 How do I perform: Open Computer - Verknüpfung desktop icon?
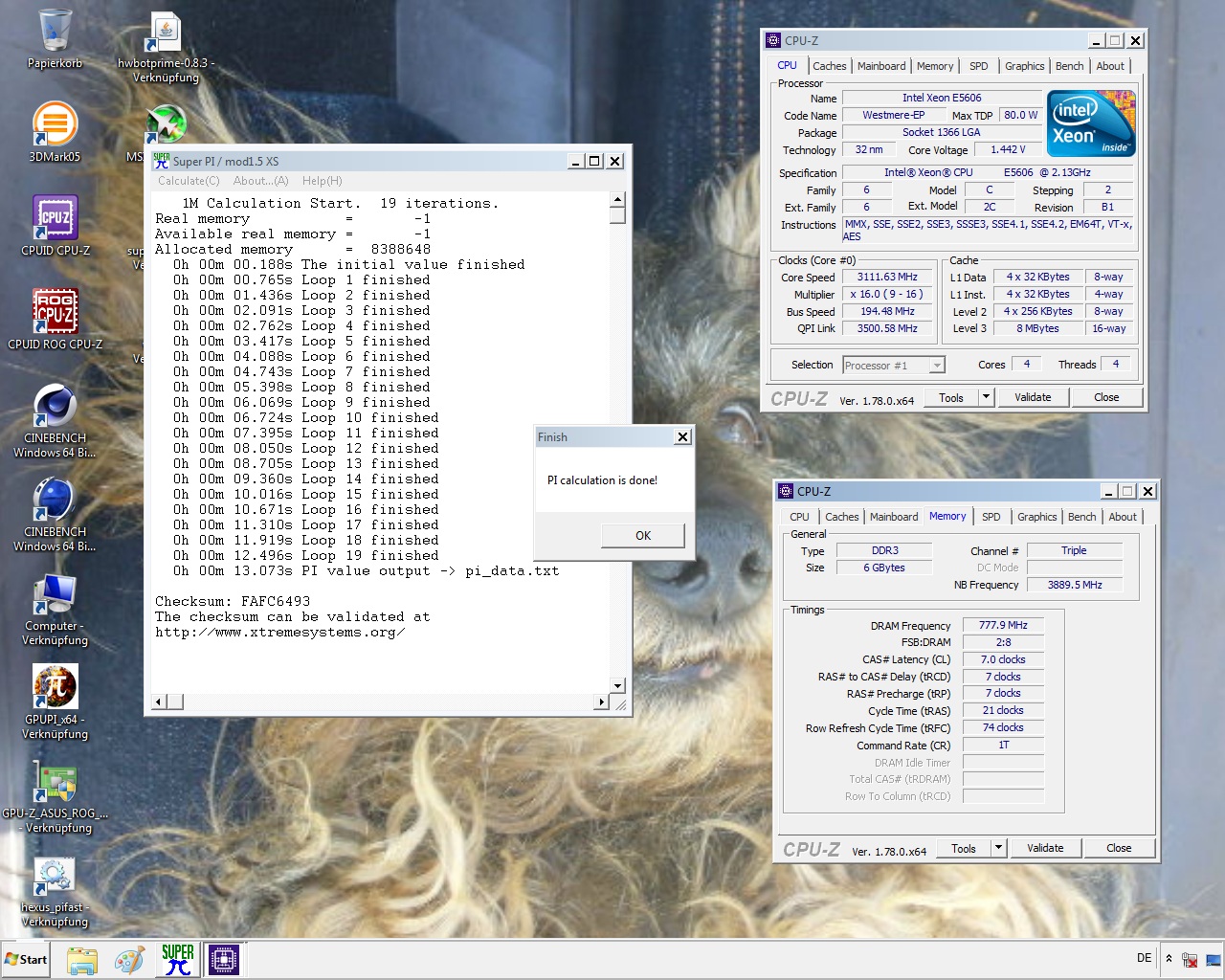pyautogui.click(x=56, y=609)
